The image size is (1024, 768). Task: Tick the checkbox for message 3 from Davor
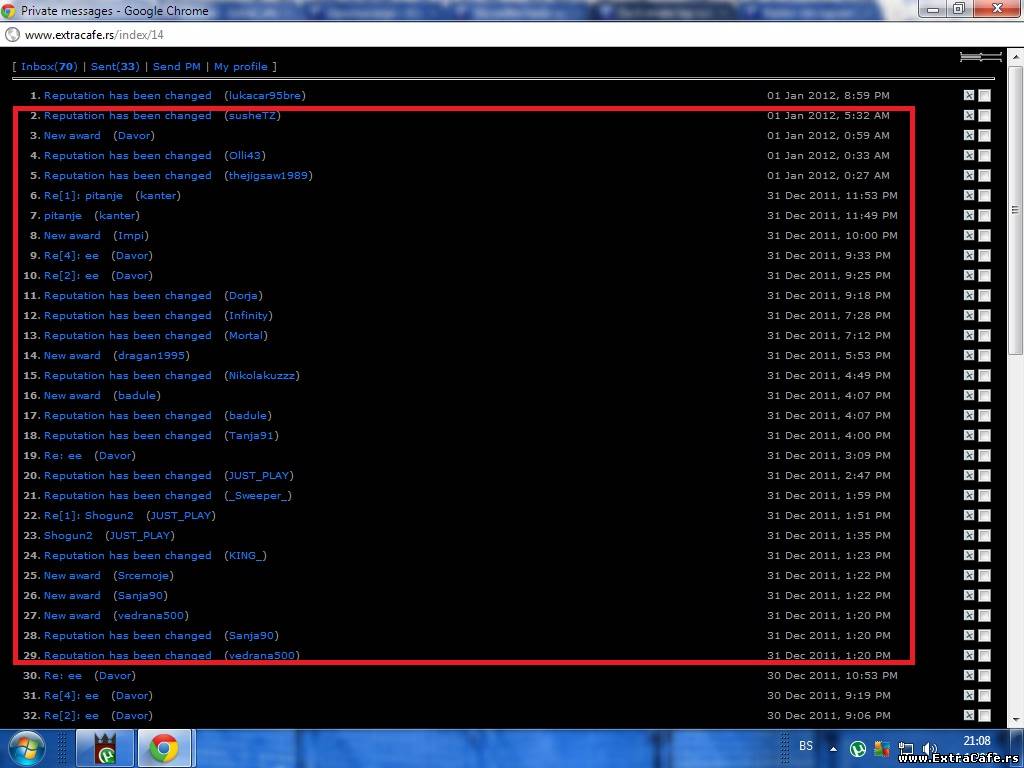coord(984,136)
